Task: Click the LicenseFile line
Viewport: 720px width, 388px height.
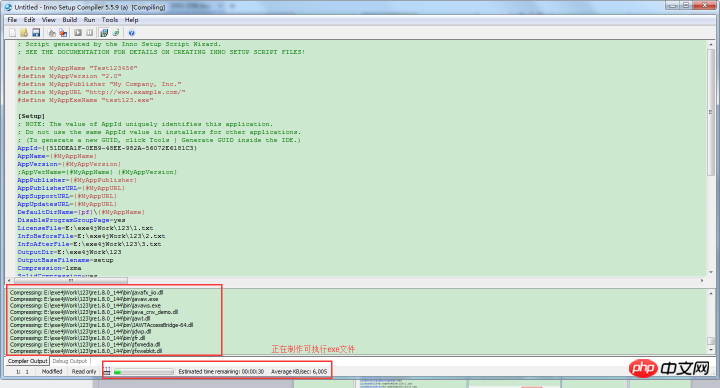Action: (x=85, y=228)
